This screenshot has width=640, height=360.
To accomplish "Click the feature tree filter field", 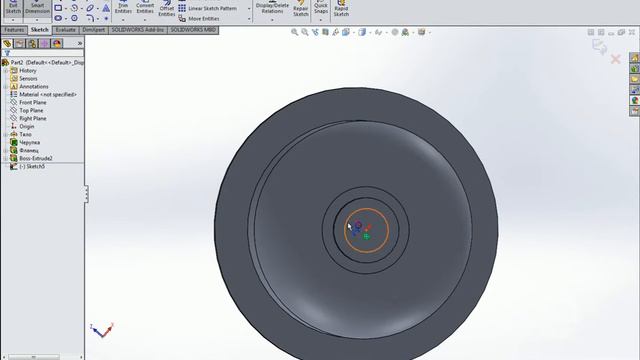I will point(42,53).
